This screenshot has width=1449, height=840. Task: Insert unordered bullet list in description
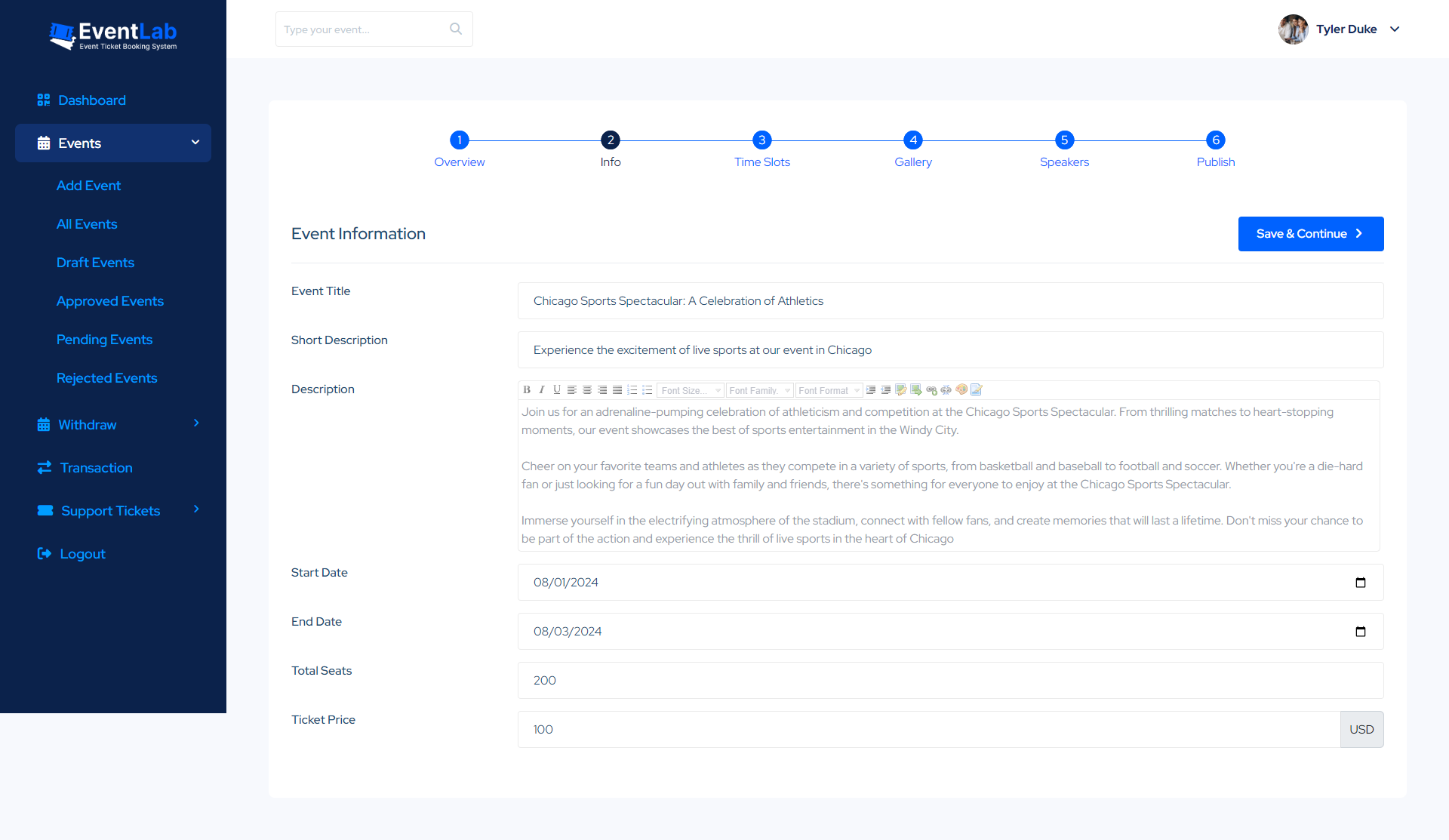click(x=648, y=390)
